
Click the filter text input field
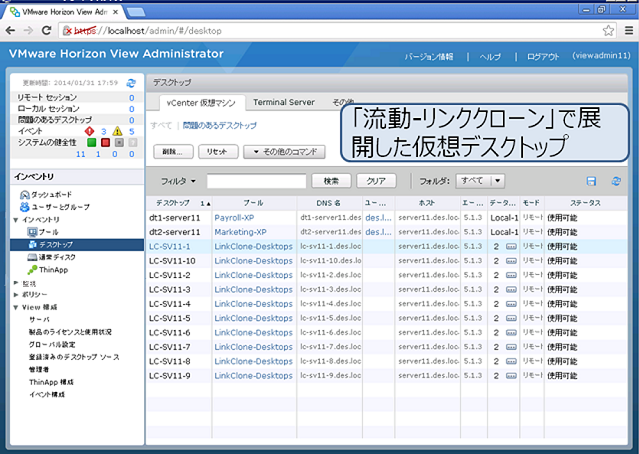click(256, 181)
